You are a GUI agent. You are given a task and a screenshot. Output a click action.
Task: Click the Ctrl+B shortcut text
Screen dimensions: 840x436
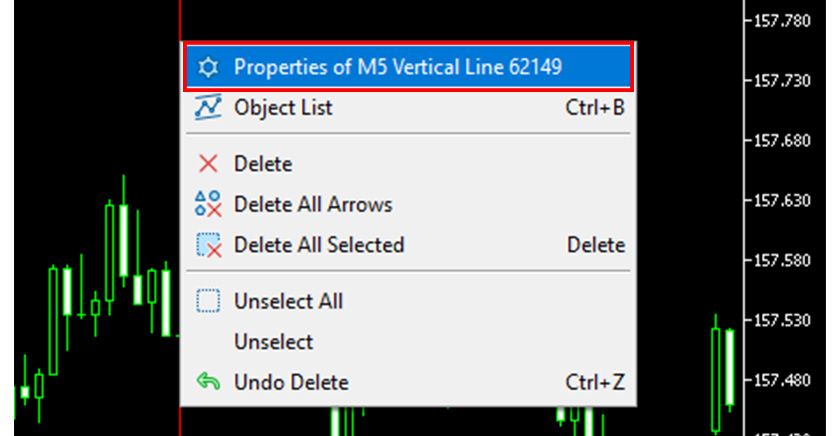595,107
